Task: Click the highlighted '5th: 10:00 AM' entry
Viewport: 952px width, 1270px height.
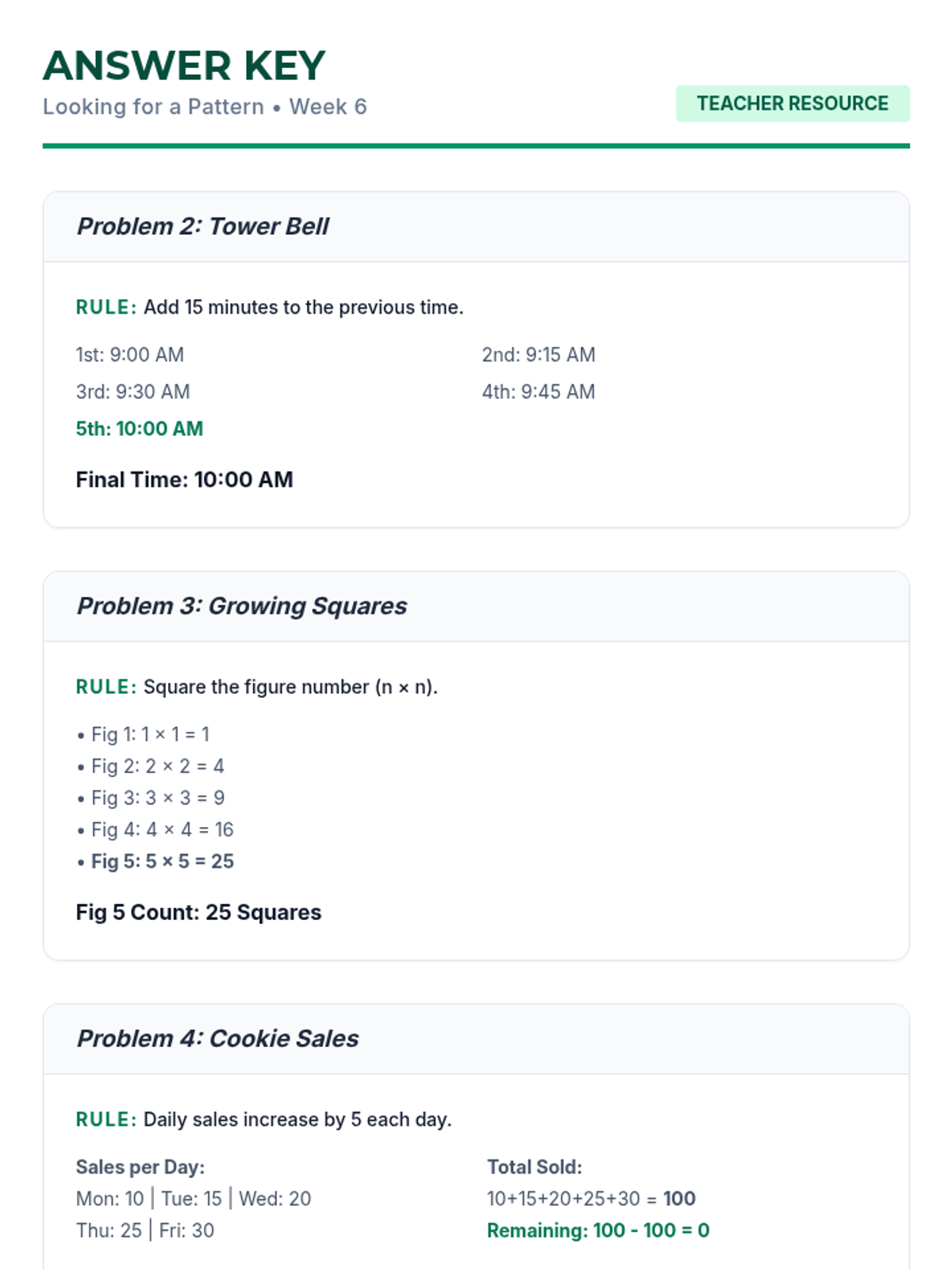Action: (140, 429)
